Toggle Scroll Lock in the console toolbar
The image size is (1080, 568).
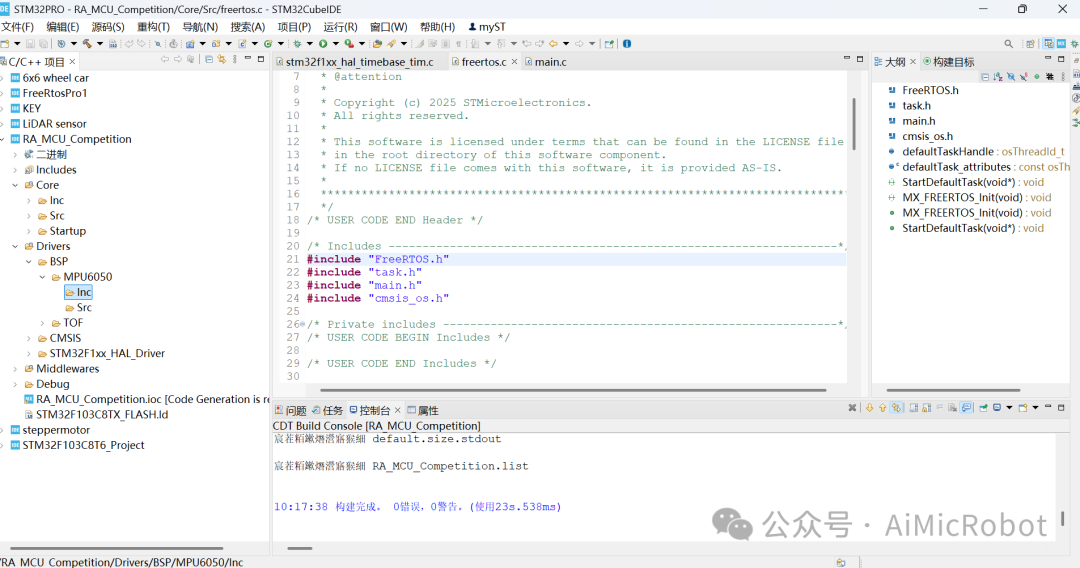click(926, 408)
